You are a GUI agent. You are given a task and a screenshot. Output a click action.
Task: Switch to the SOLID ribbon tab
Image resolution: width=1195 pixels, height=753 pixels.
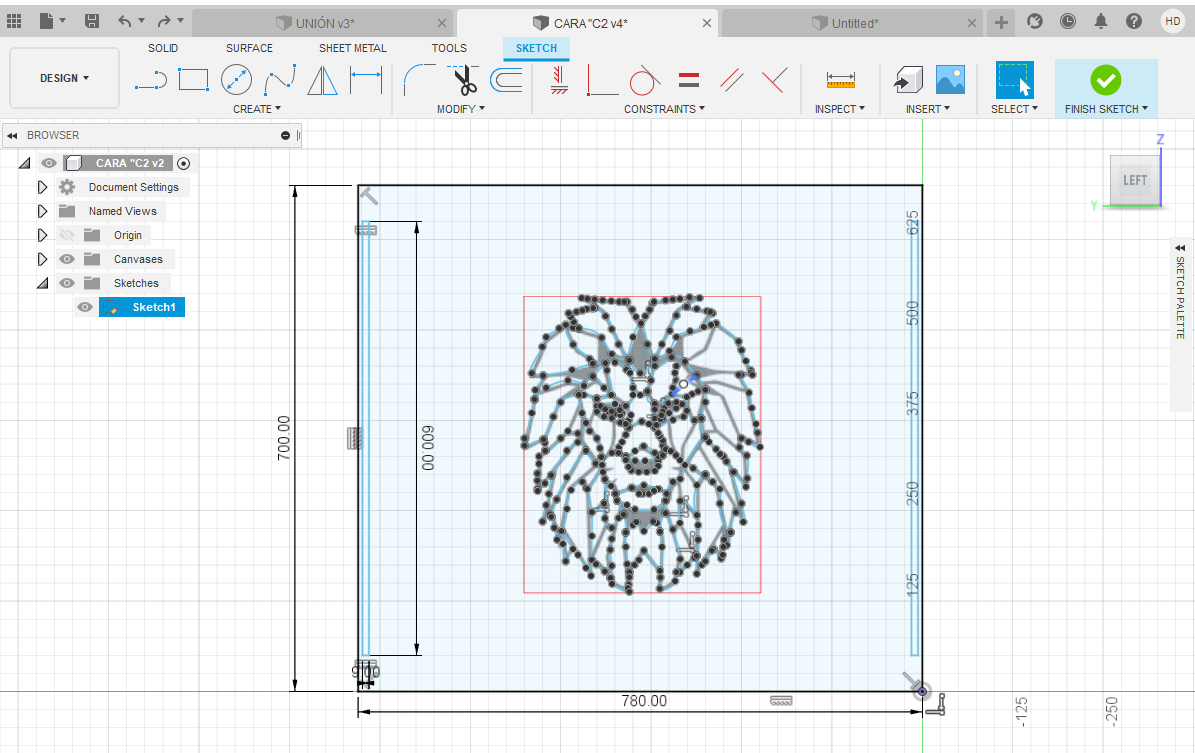[x=163, y=48]
